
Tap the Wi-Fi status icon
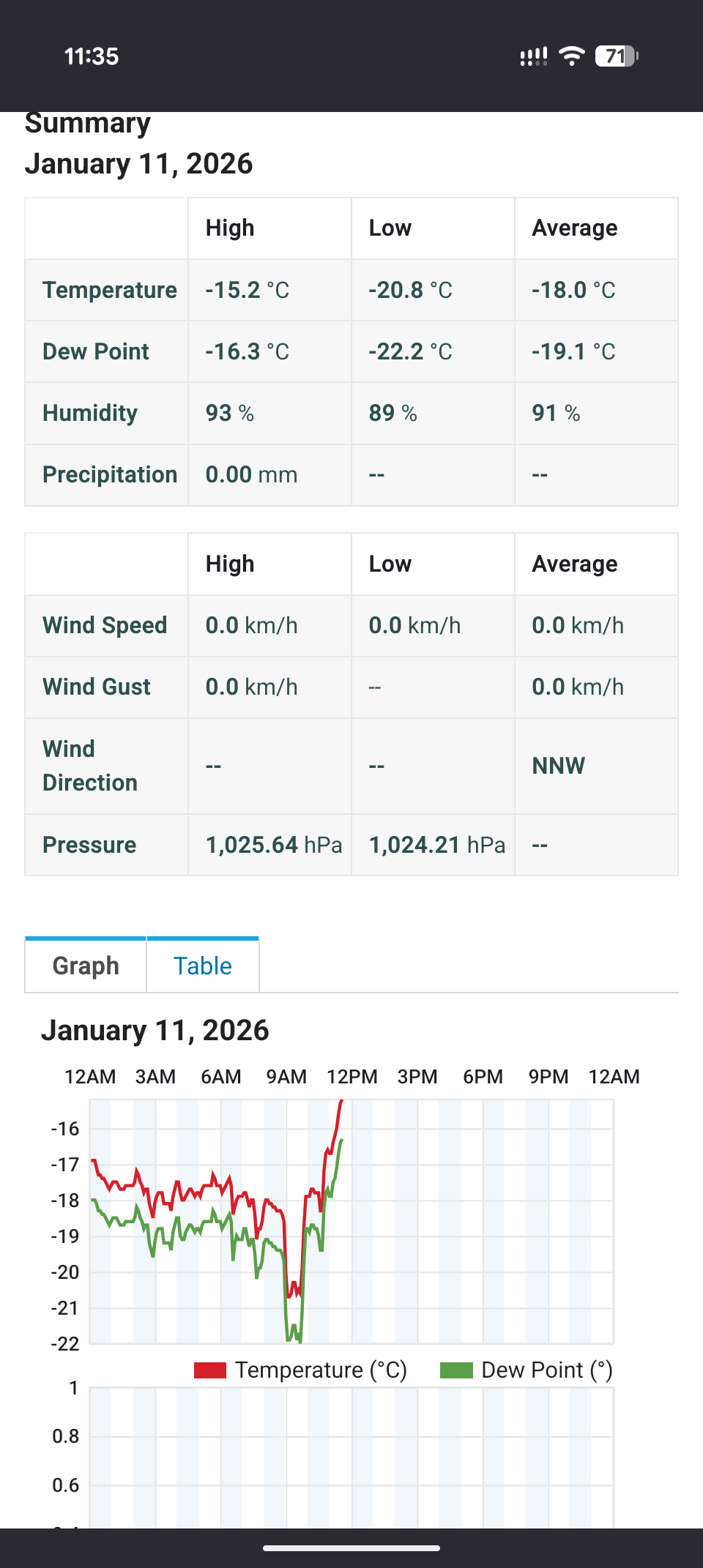[x=571, y=56]
